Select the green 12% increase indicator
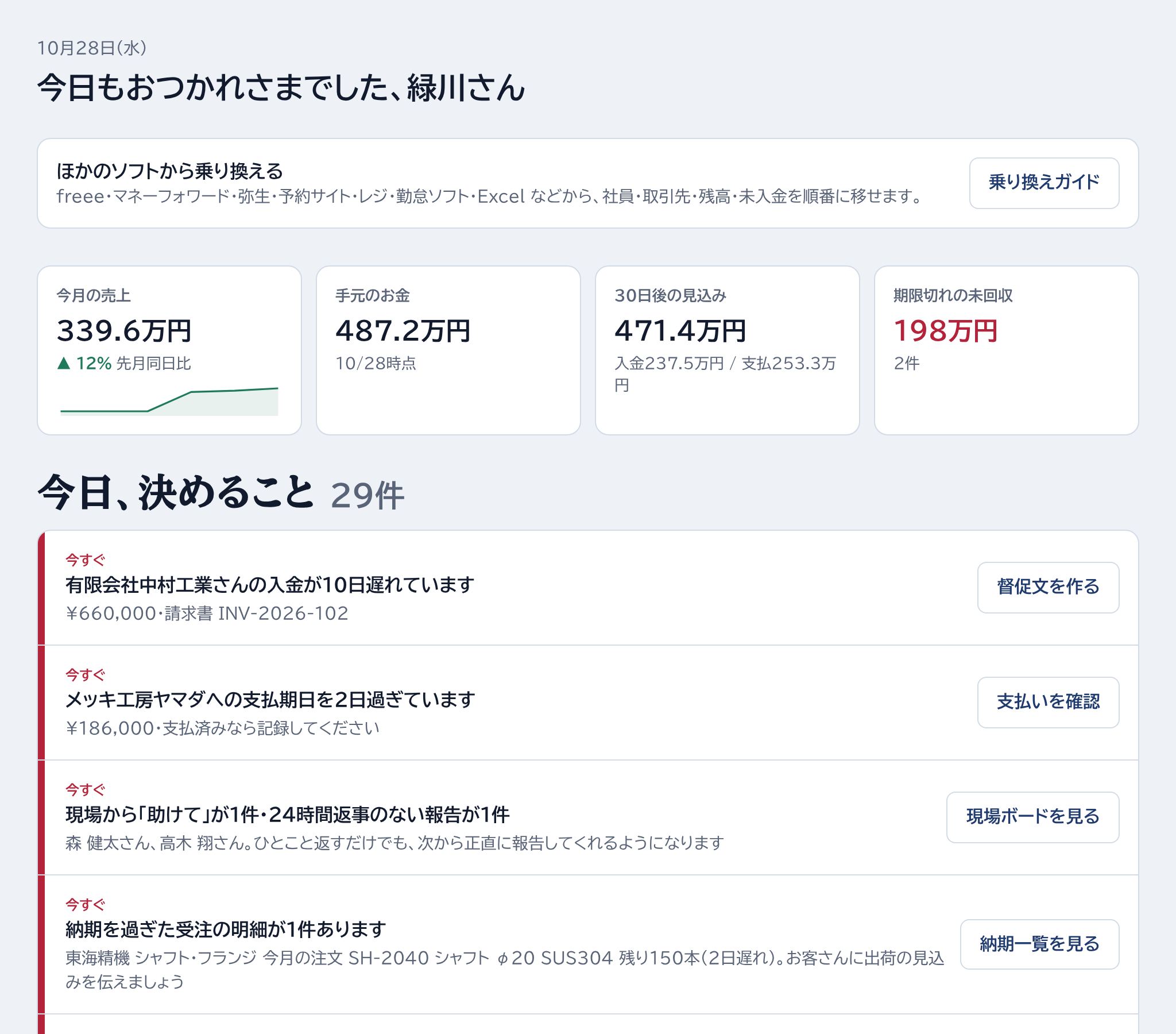 tap(84, 363)
